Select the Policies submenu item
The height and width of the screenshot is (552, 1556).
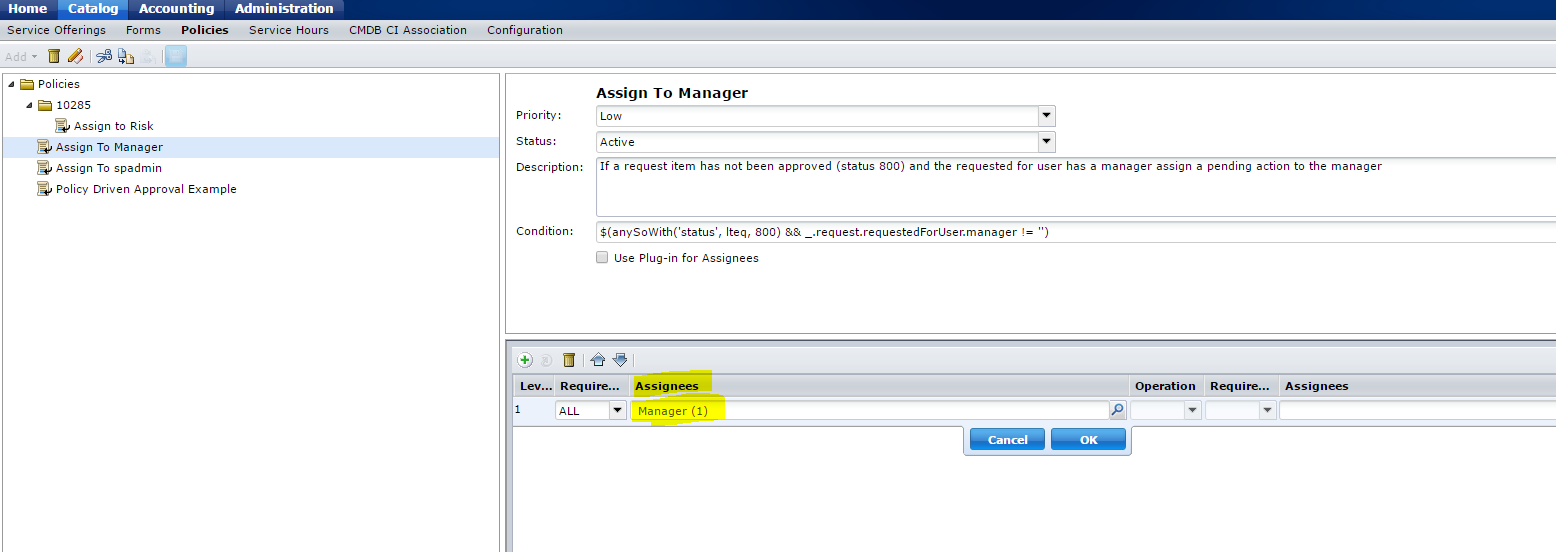point(205,30)
